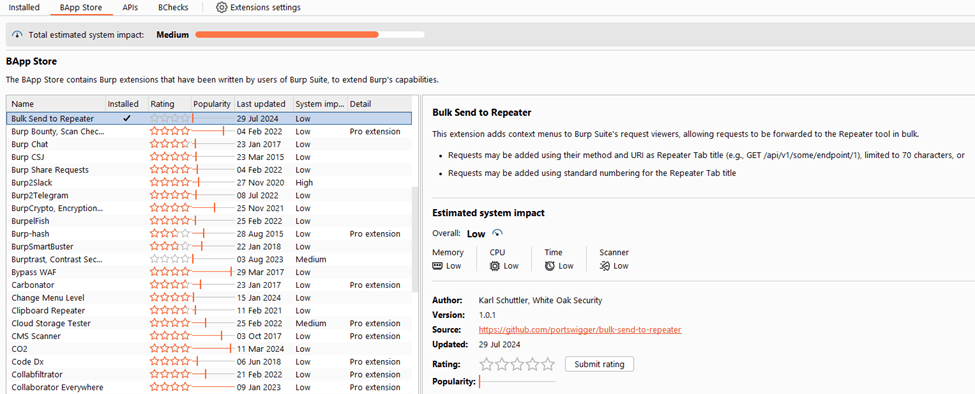The height and width of the screenshot is (394, 975).
Task: Select the Burp2Slack extension row
Action: pos(209,183)
